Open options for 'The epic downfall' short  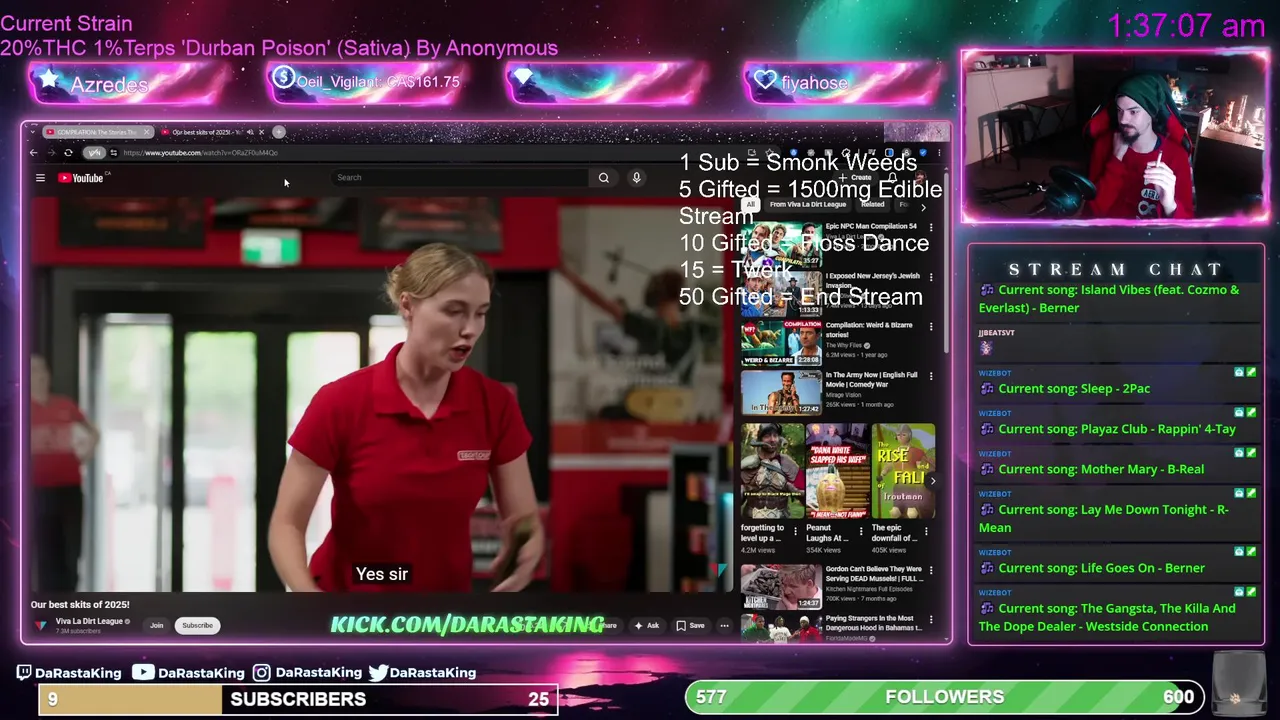[926, 531]
